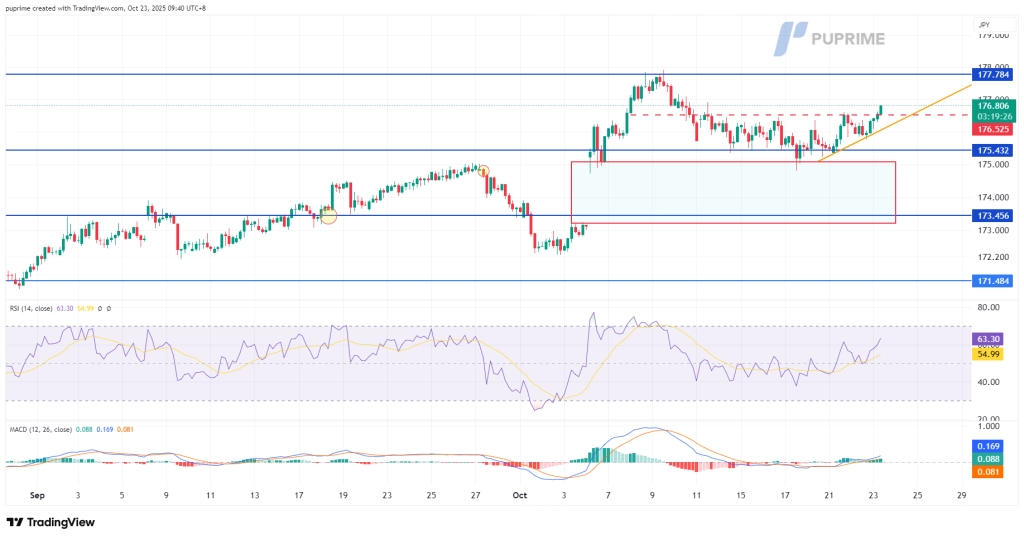The image size is (1024, 539).
Task: Click the orange circle marker near Sep 17
Action: [x=328, y=215]
